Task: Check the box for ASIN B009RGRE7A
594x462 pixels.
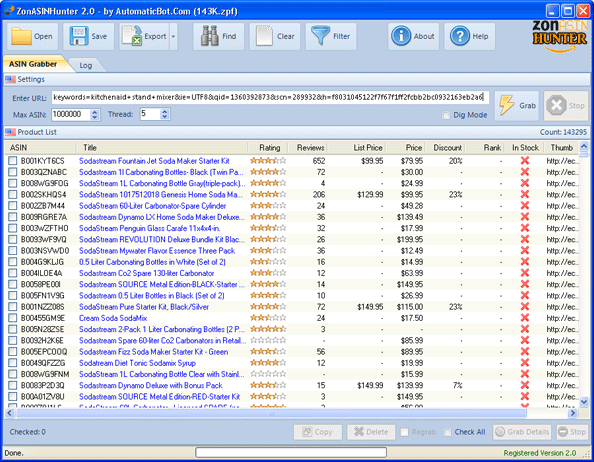Action: point(13,217)
